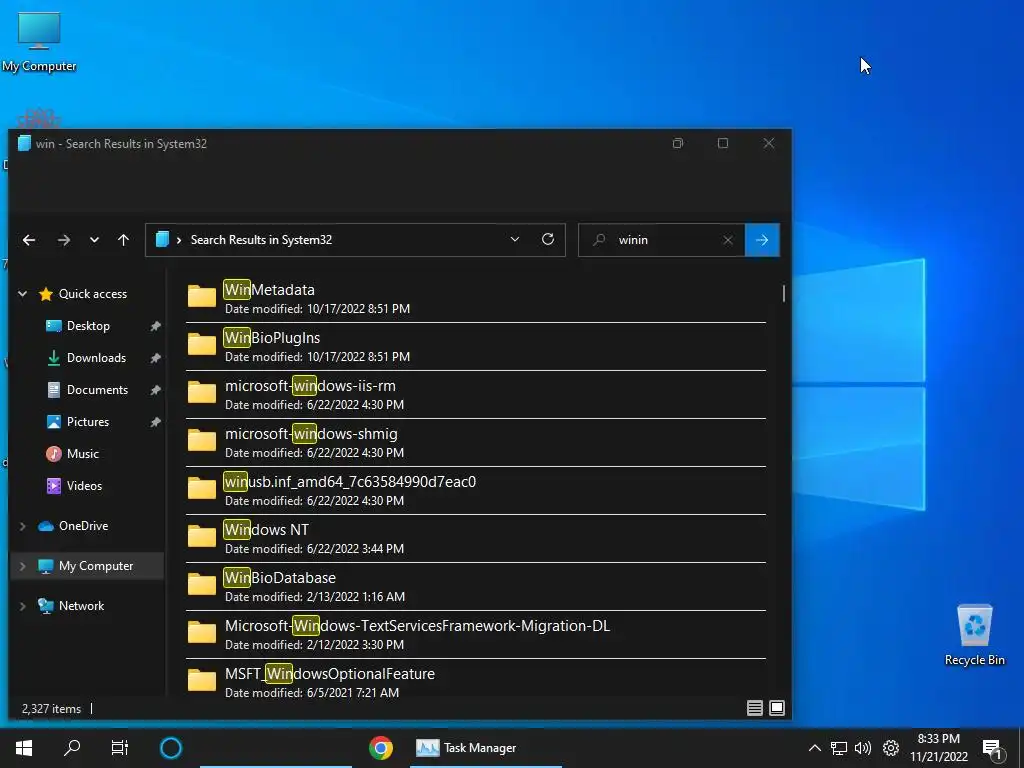Click the 2,327 items status text
Viewport: 1024px width, 768px height.
click(52, 709)
